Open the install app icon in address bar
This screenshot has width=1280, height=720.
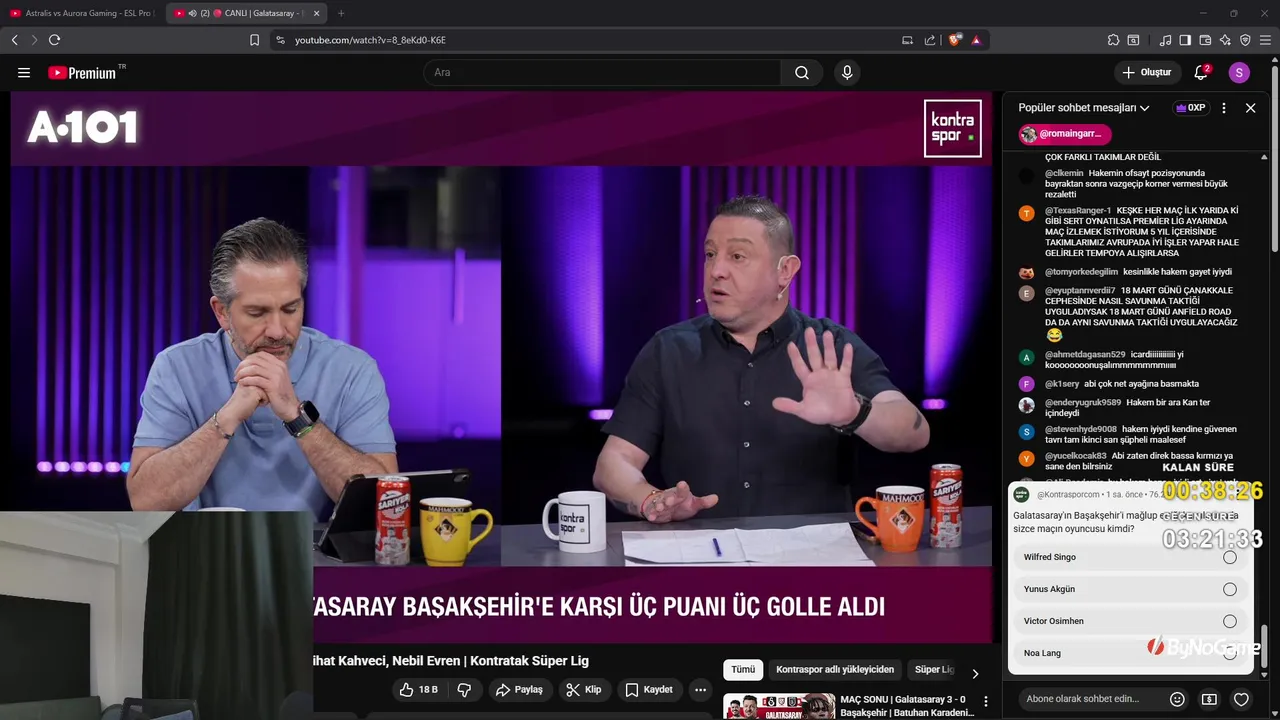[907, 40]
